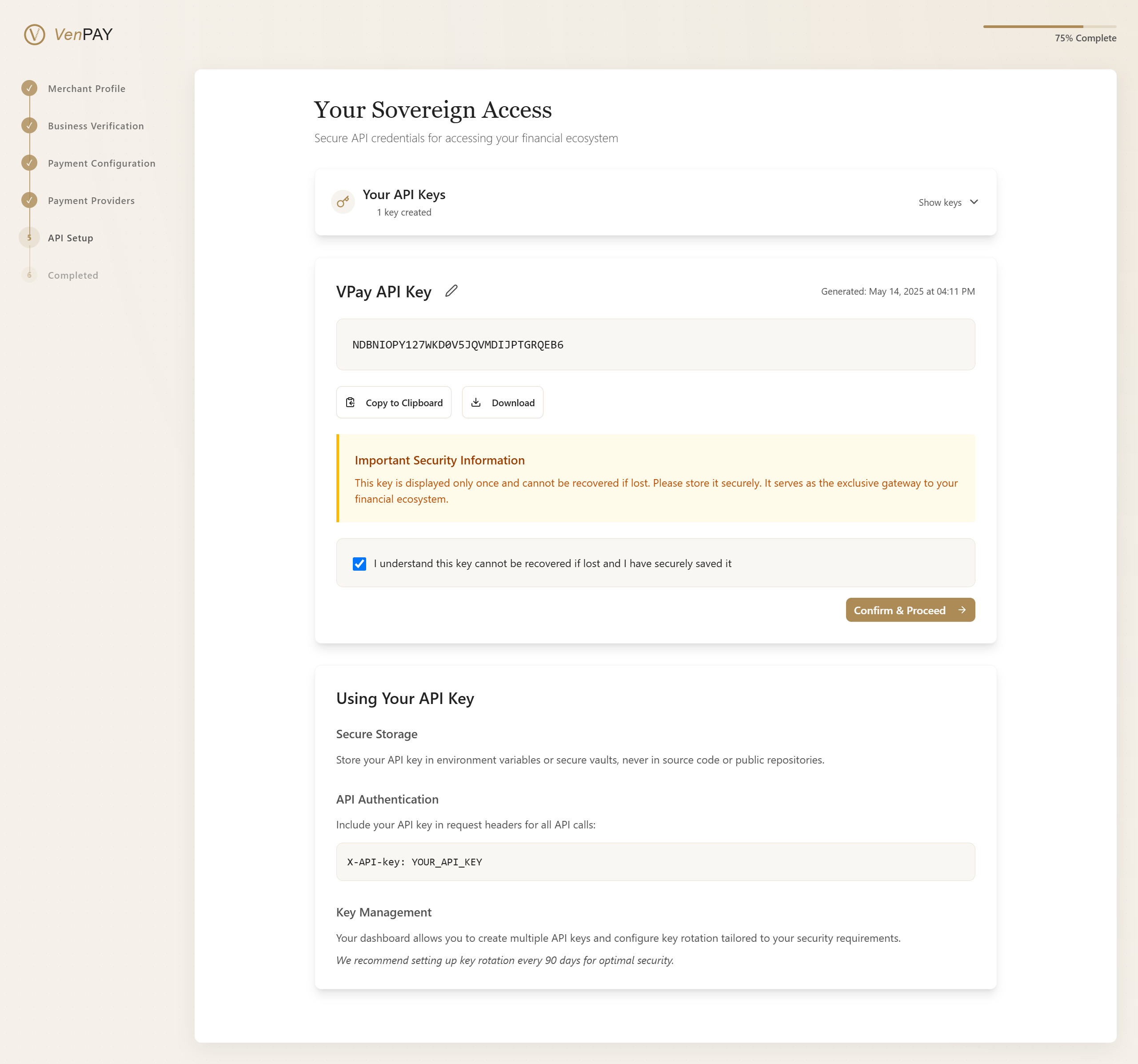The width and height of the screenshot is (1138, 1064).
Task: Uncheck the key cannot be recovered acknowledgment
Action: tap(359, 564)
